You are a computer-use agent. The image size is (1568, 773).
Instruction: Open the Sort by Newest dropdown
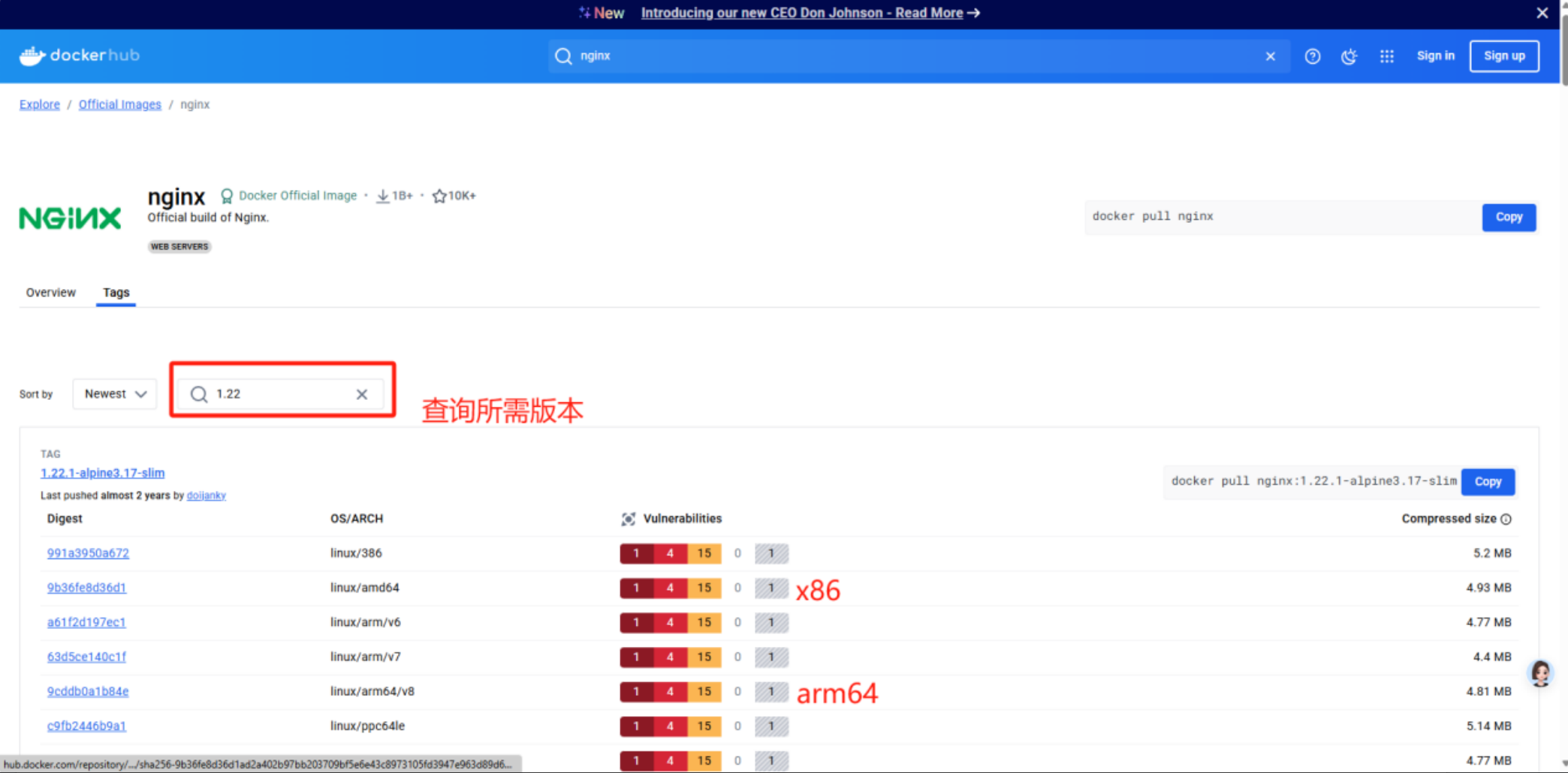tap(115, 394)
